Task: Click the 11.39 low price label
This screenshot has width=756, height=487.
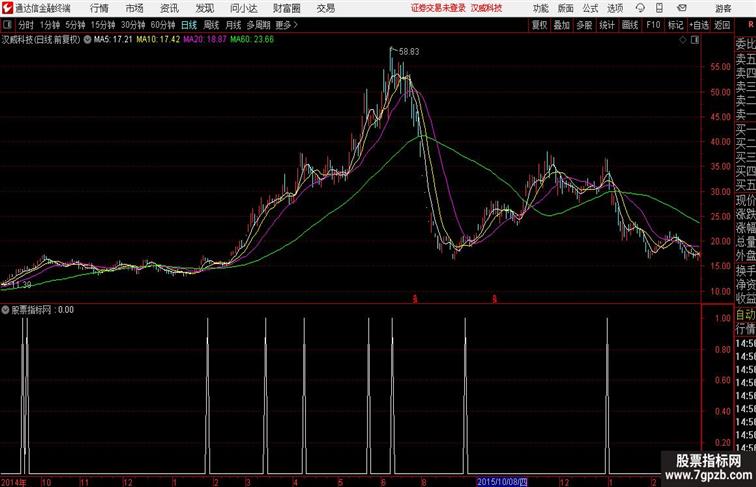Action: click(21, 285)
